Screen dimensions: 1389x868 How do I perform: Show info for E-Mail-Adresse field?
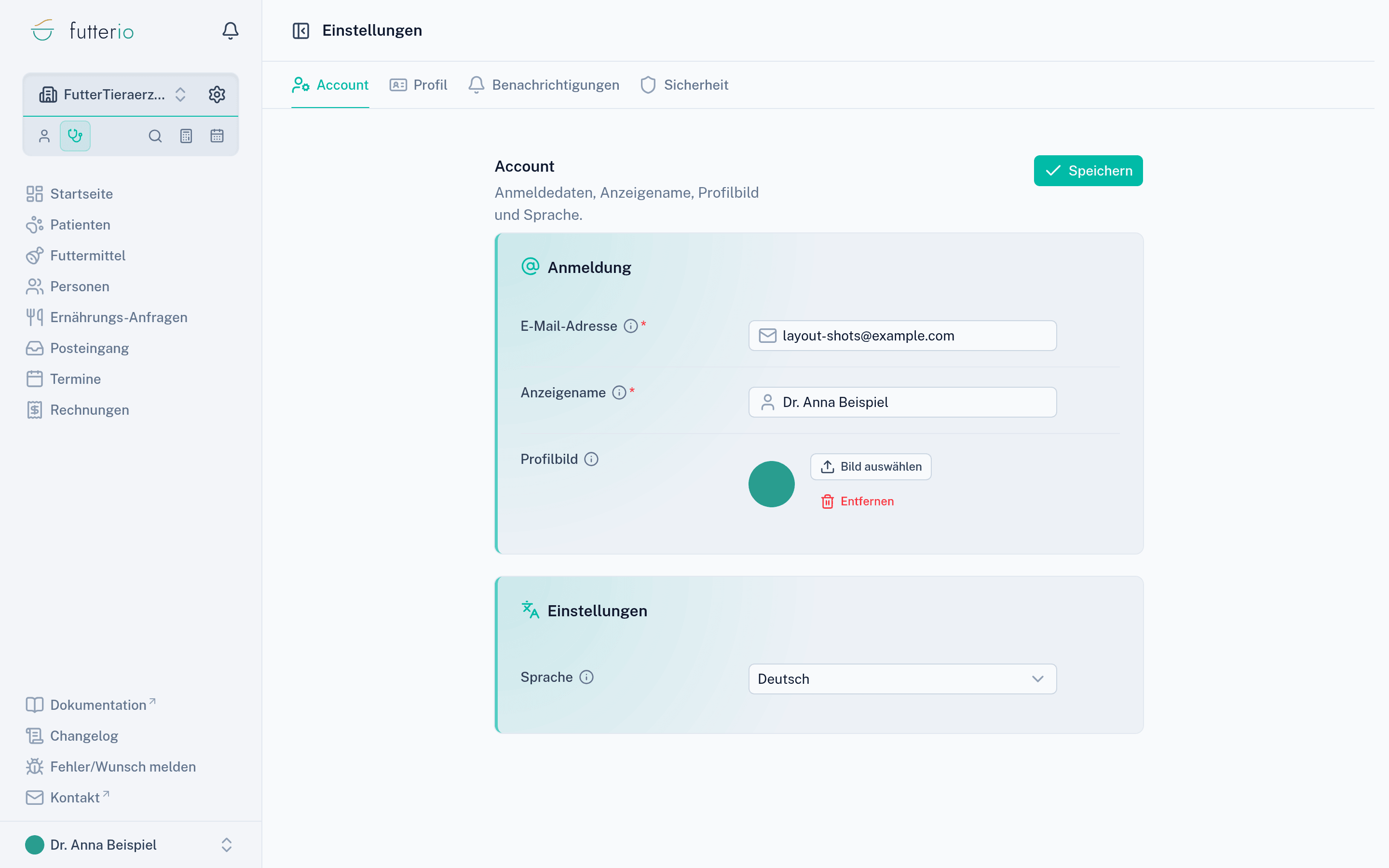pyautogui.click(x=631, y=326)
